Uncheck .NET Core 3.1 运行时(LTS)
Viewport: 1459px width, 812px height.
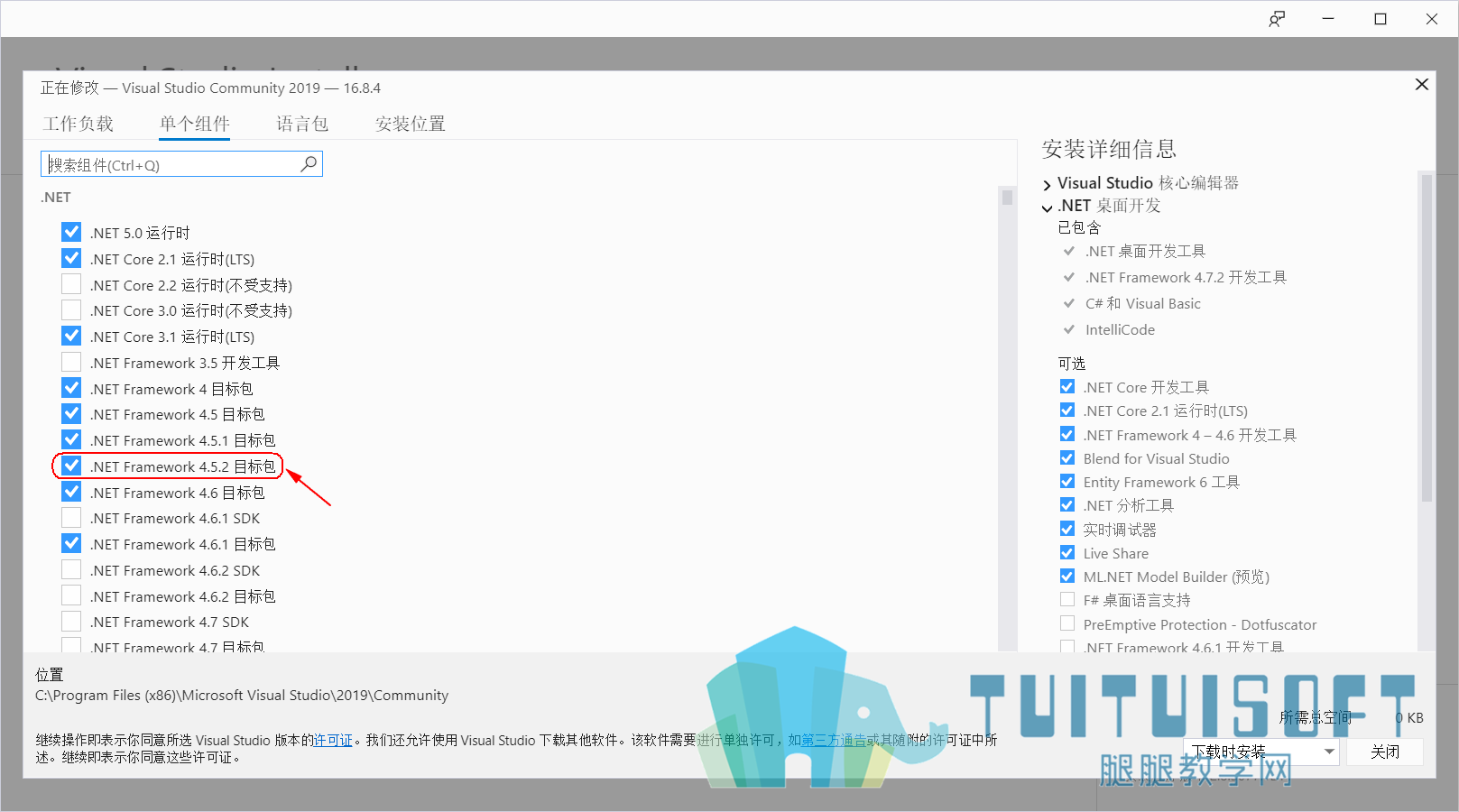(71, 336)
